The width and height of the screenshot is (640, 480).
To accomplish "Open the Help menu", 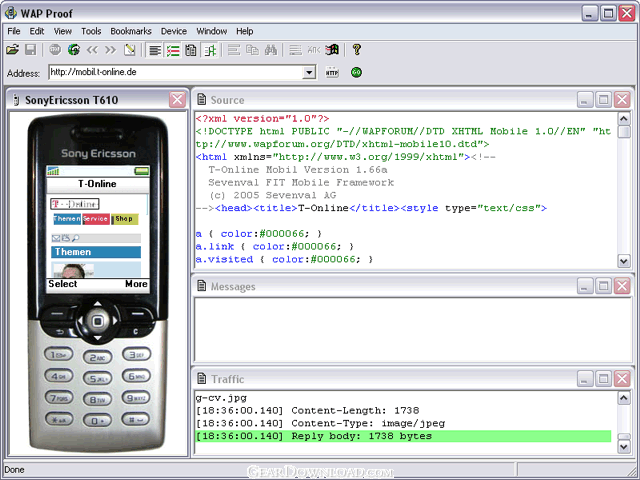I will coord(244,31).
